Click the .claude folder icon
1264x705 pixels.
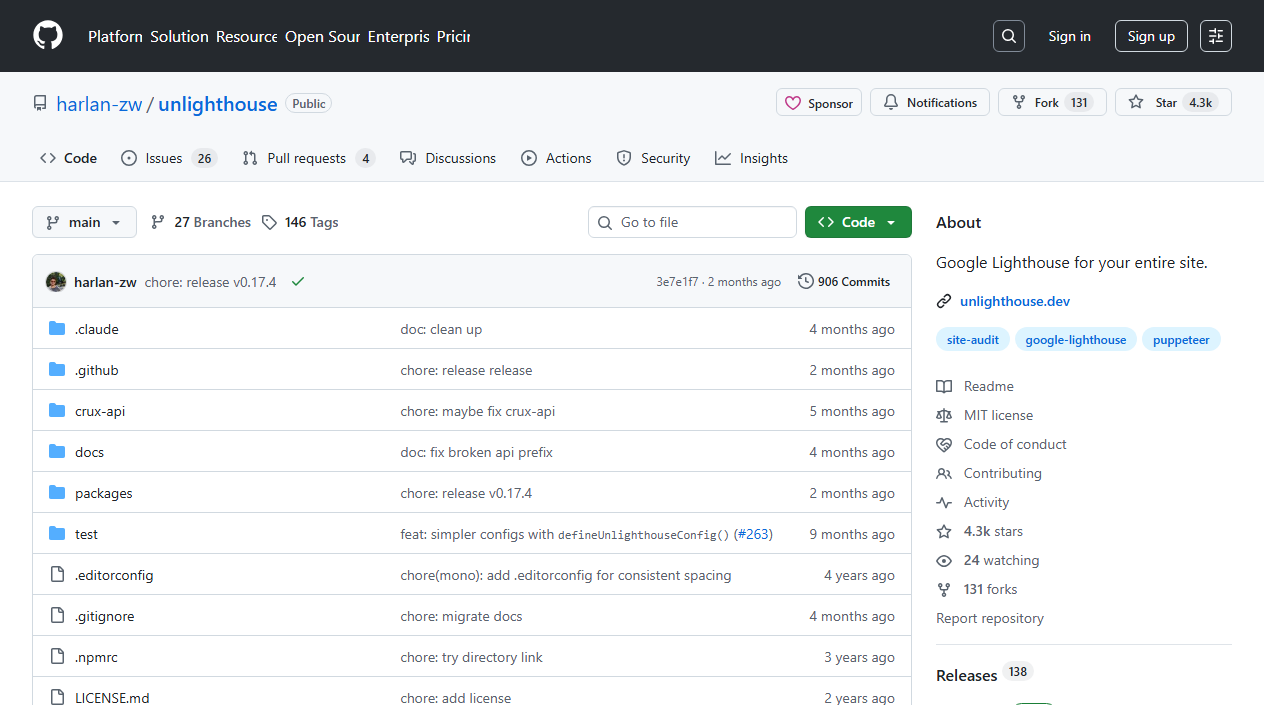57,329
